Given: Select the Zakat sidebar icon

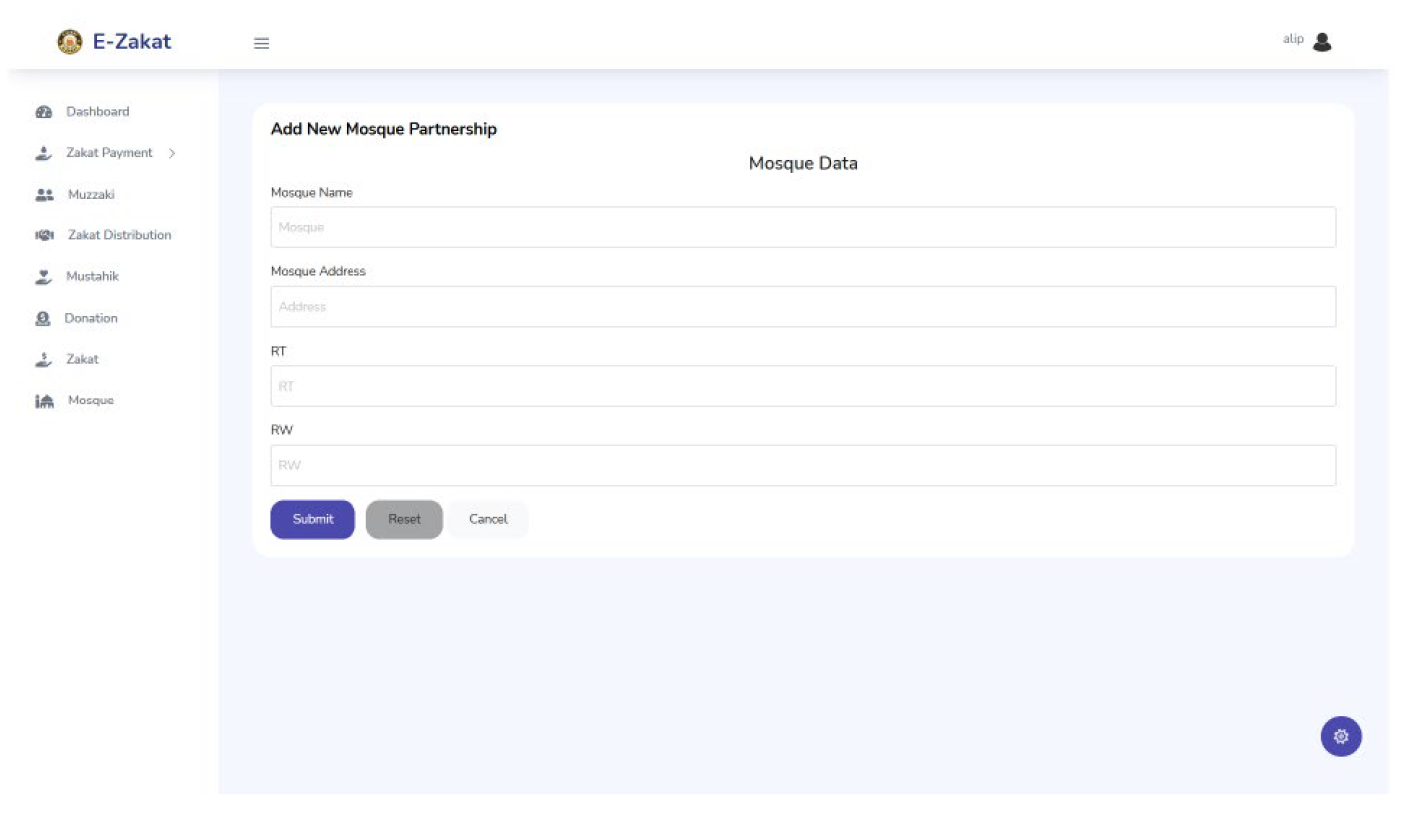Looking at the screenshot, I should [42, 358].
